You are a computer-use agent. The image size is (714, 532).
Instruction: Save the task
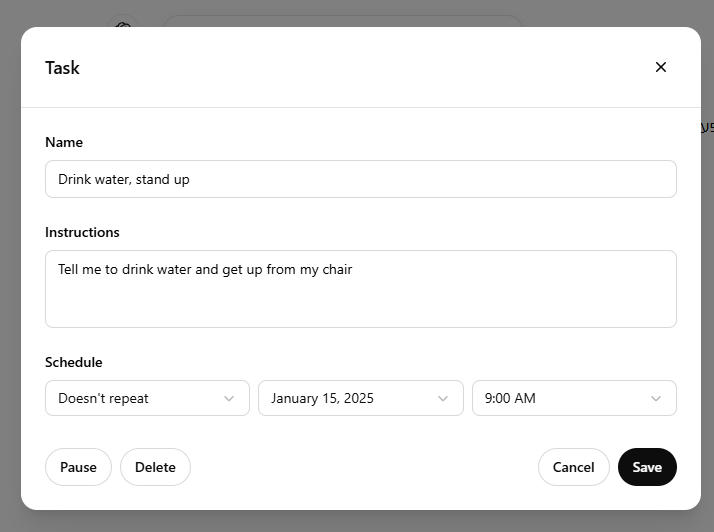[x=647, y=467]
